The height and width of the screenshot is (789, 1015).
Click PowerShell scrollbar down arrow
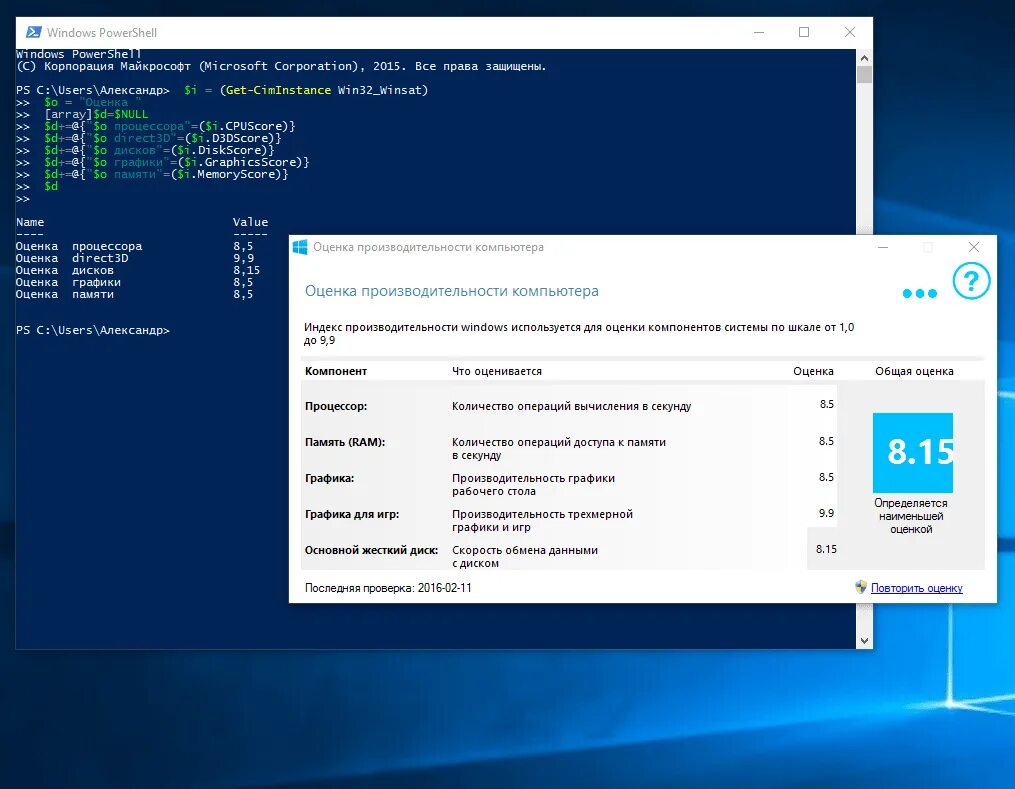(x=864, y=641)
